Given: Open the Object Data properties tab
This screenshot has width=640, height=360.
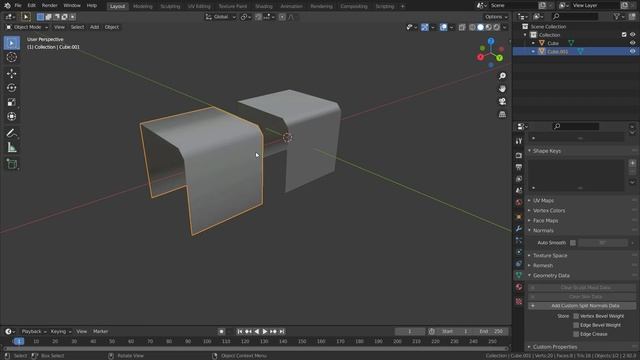Looking at the screenshot, I should click(x=519, y=275).
